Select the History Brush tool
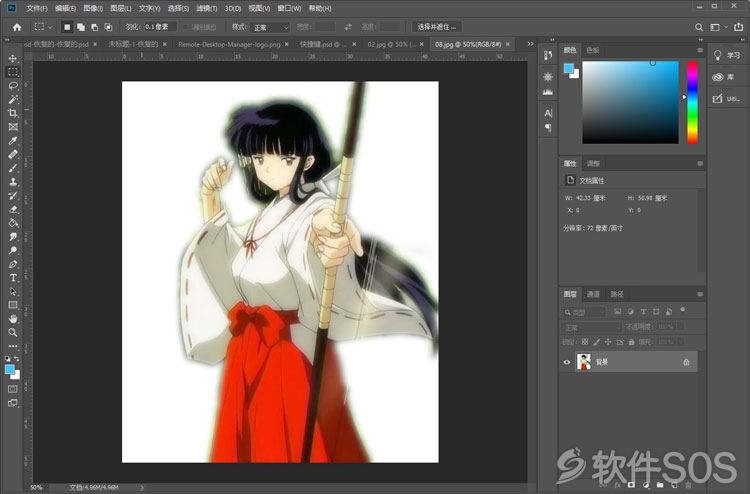This screenshot has width=750, height=494. [x=13, y=196]
